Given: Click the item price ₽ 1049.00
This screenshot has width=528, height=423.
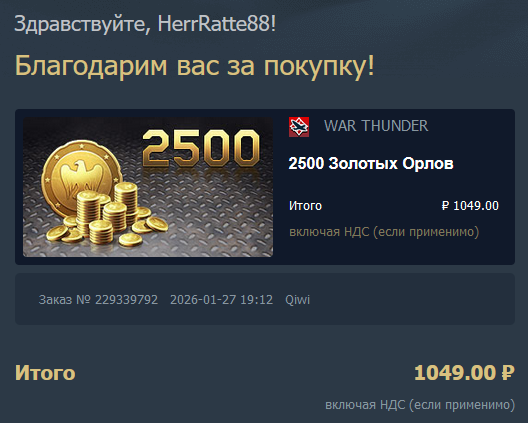Looking at the screenshot, I should coord(470,206).
